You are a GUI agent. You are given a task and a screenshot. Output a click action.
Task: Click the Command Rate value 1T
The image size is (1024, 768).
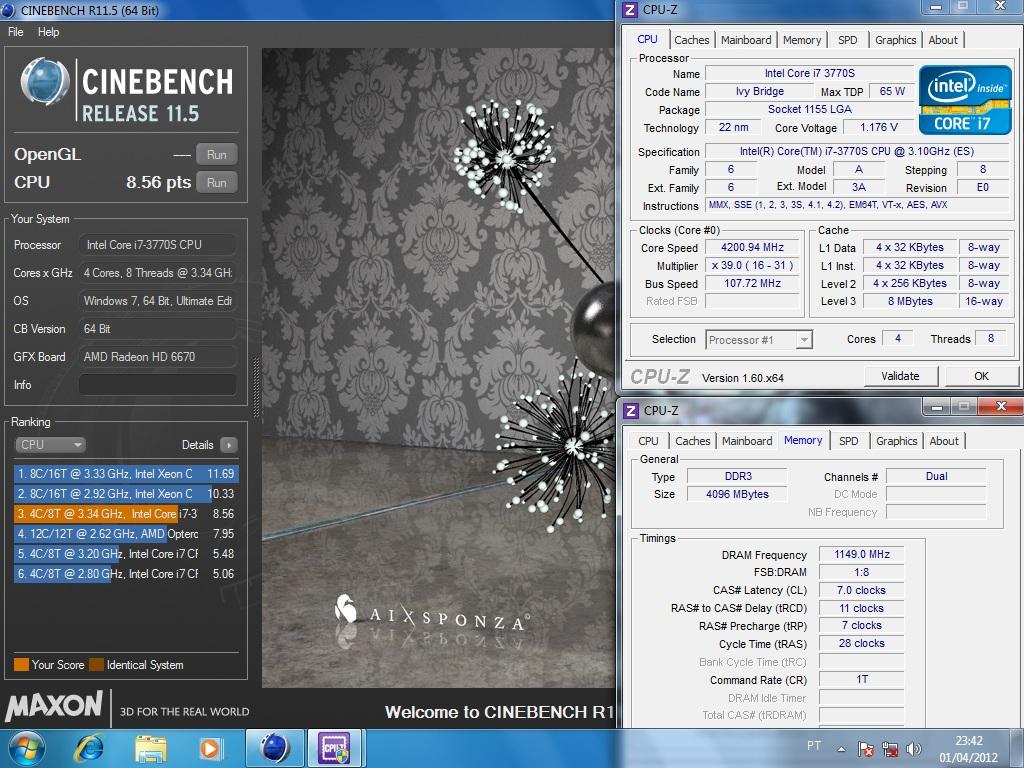tap(861, 680)
